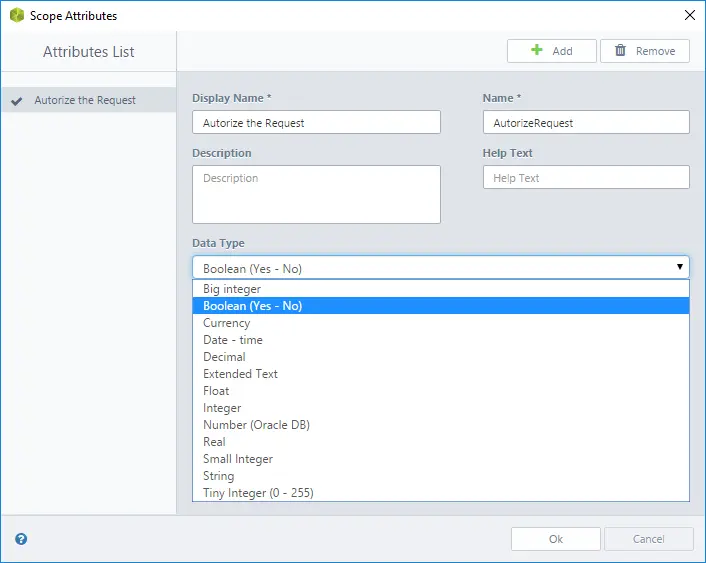Click the Scope Attributes app logo icon
The image size is (706, 563).
(x=17, y=15)
